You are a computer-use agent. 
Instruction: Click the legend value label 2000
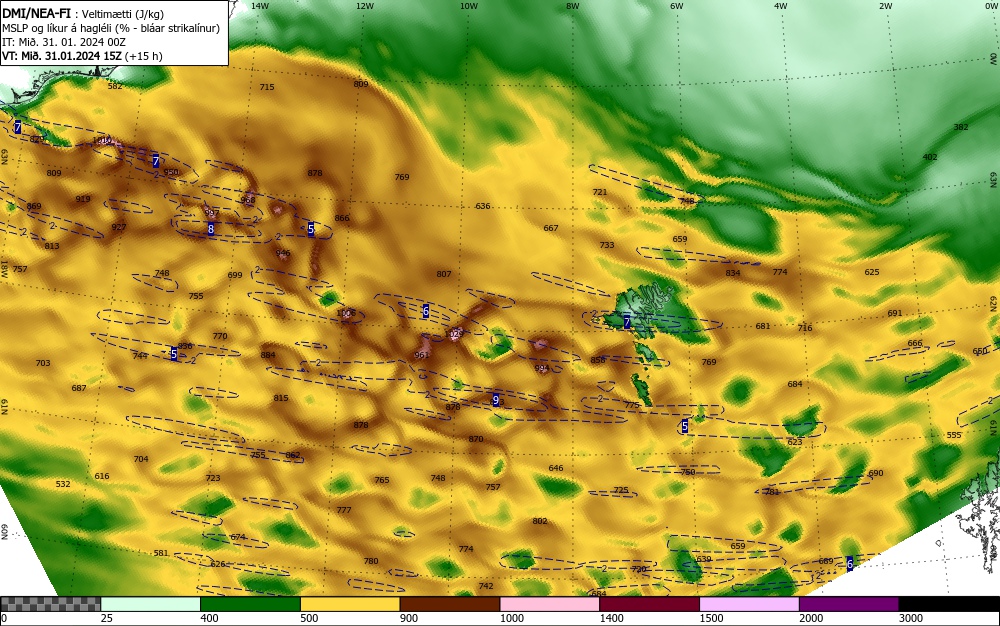[x=811, y=618]
